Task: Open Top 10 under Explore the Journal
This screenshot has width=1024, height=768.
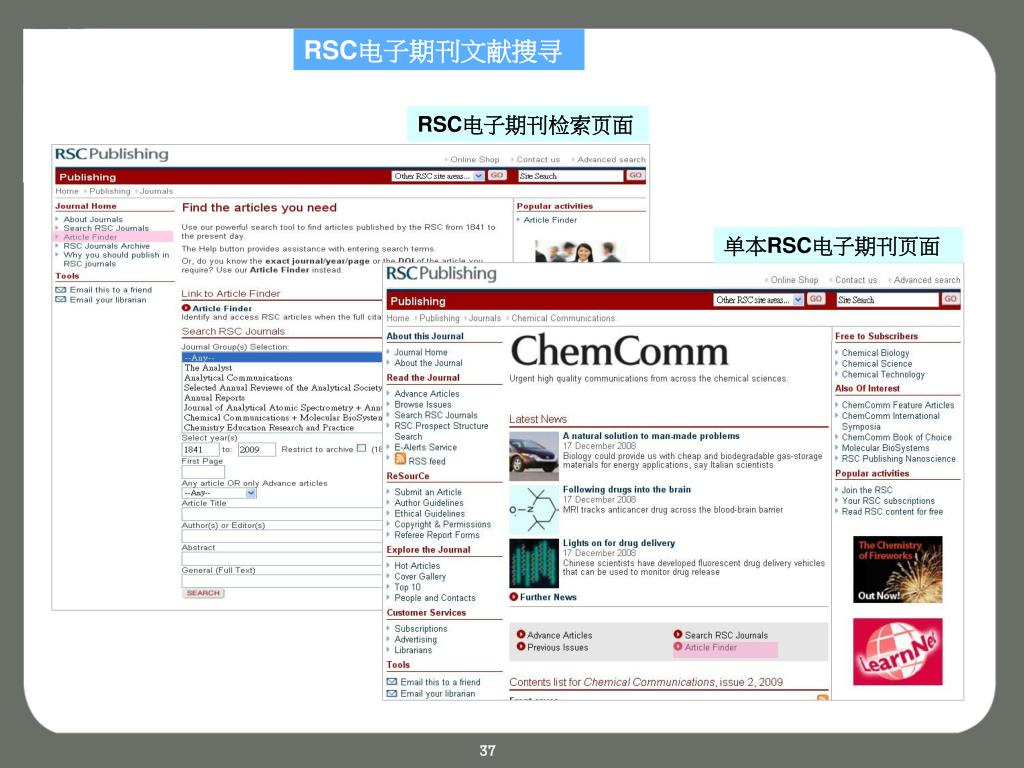Action: (408, 587)
